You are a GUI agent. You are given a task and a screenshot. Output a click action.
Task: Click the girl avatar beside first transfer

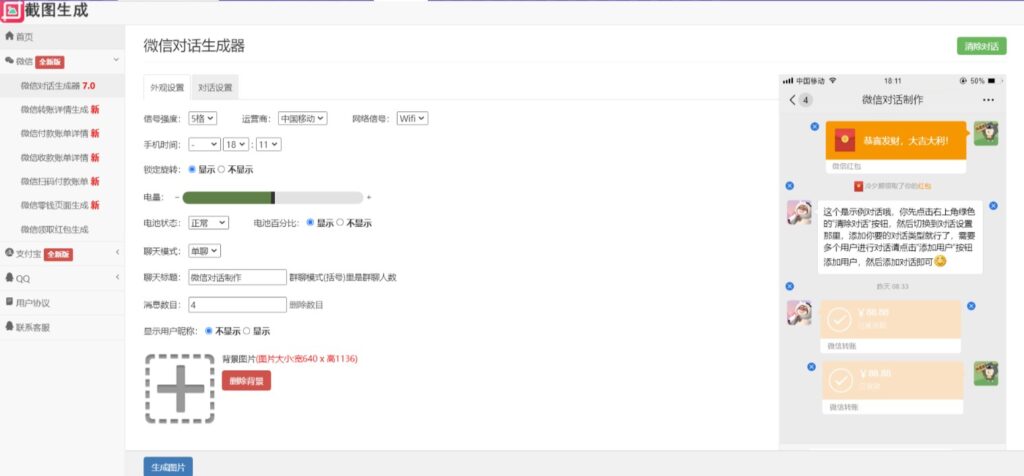799,313
